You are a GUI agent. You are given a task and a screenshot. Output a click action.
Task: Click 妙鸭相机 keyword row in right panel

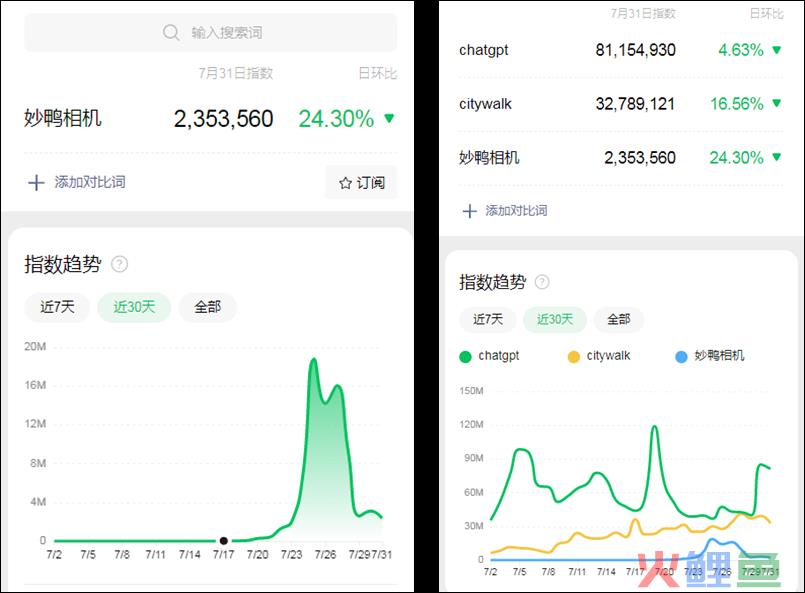click(x=620, y=158)
